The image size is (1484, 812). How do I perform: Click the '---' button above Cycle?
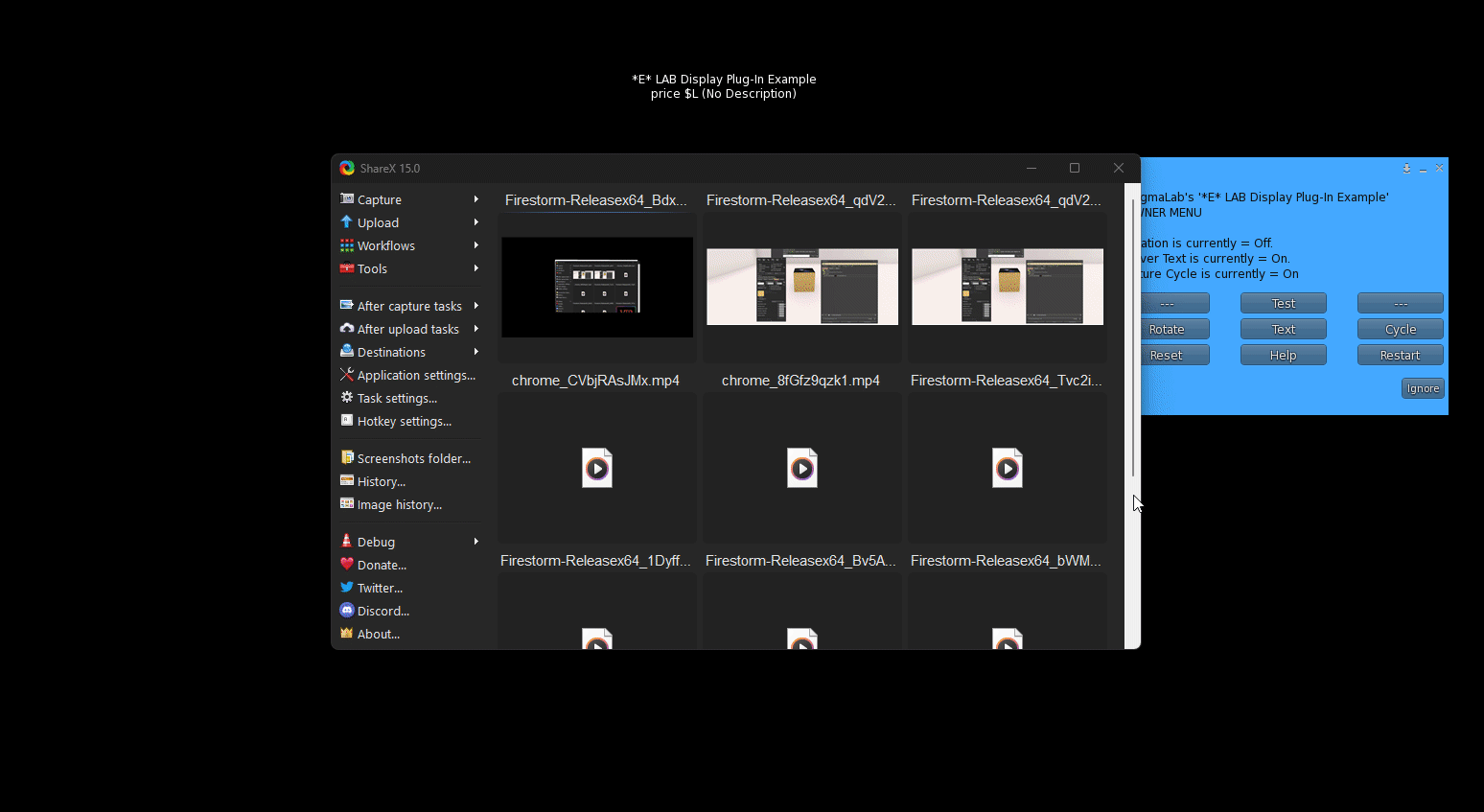pos(1401,303)
